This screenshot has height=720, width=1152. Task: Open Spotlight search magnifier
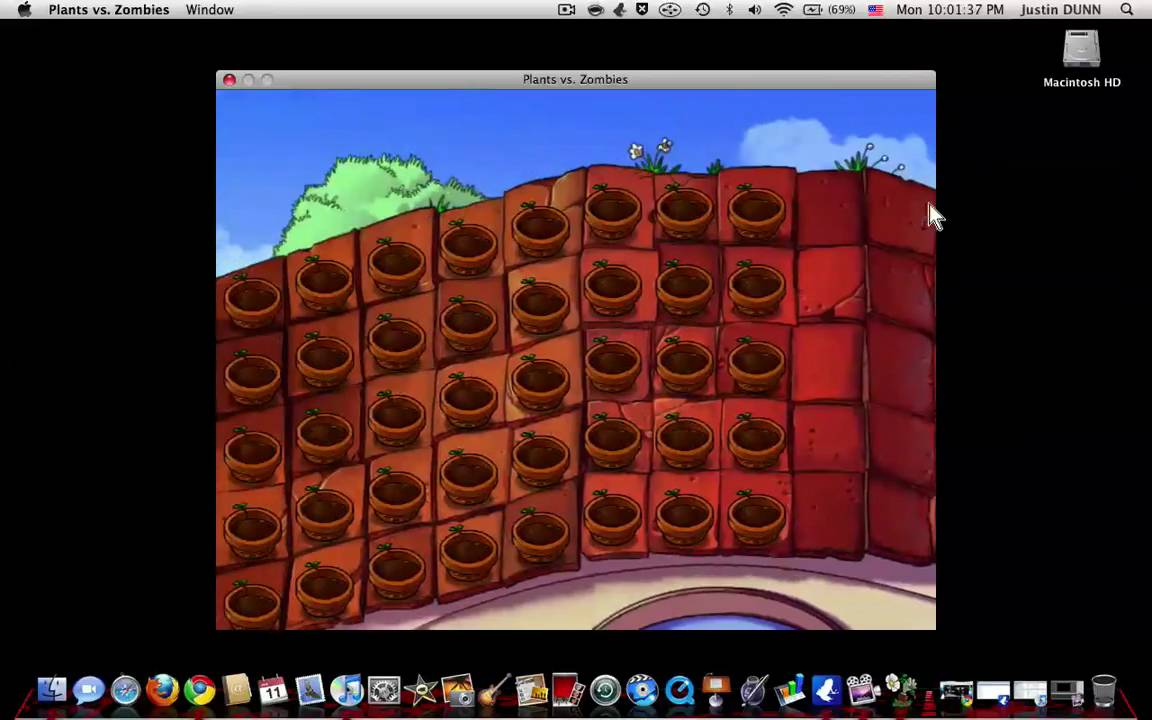coord(1126,10)
